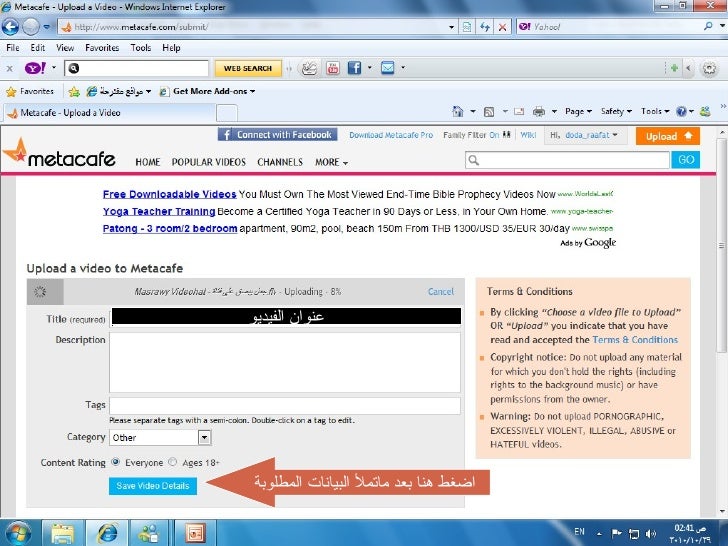Click the compatibility view icon in address bar
Screen dimensions: 728x546
click(x=467, y=27)
